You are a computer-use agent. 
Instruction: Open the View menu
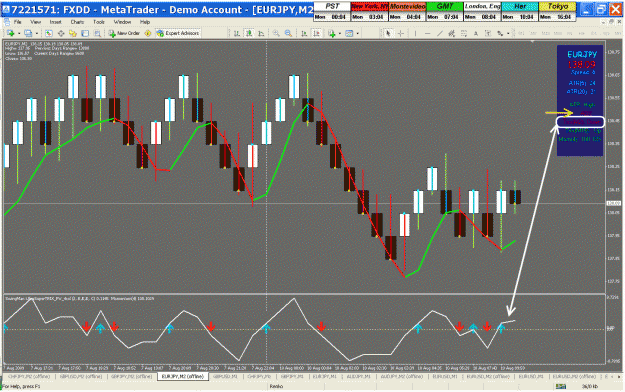point(35,22)
